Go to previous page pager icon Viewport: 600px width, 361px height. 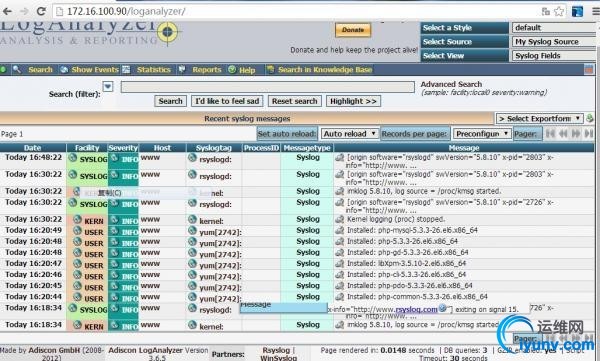pyautogui.click(x=563, y=134)
